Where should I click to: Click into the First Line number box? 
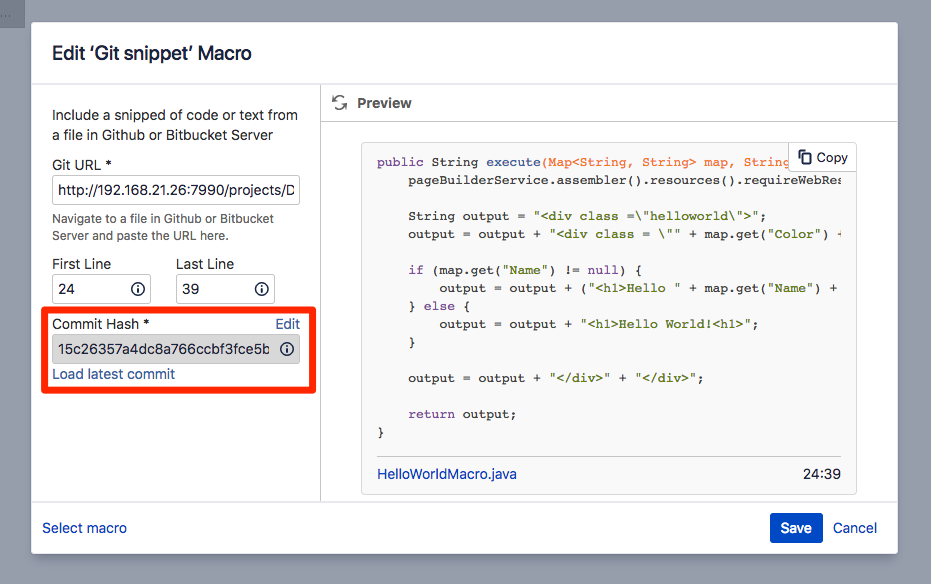click(90, 289)
